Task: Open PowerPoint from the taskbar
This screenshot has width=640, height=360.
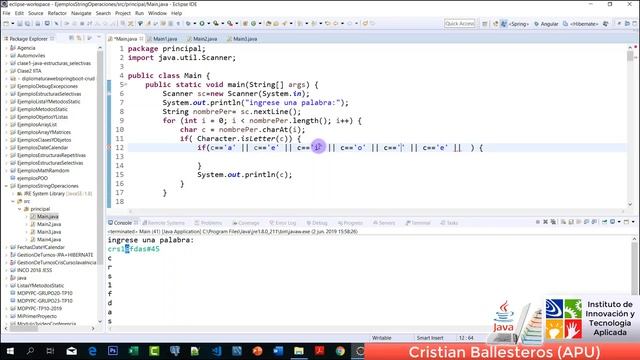Action: click(x=258, y=351)
